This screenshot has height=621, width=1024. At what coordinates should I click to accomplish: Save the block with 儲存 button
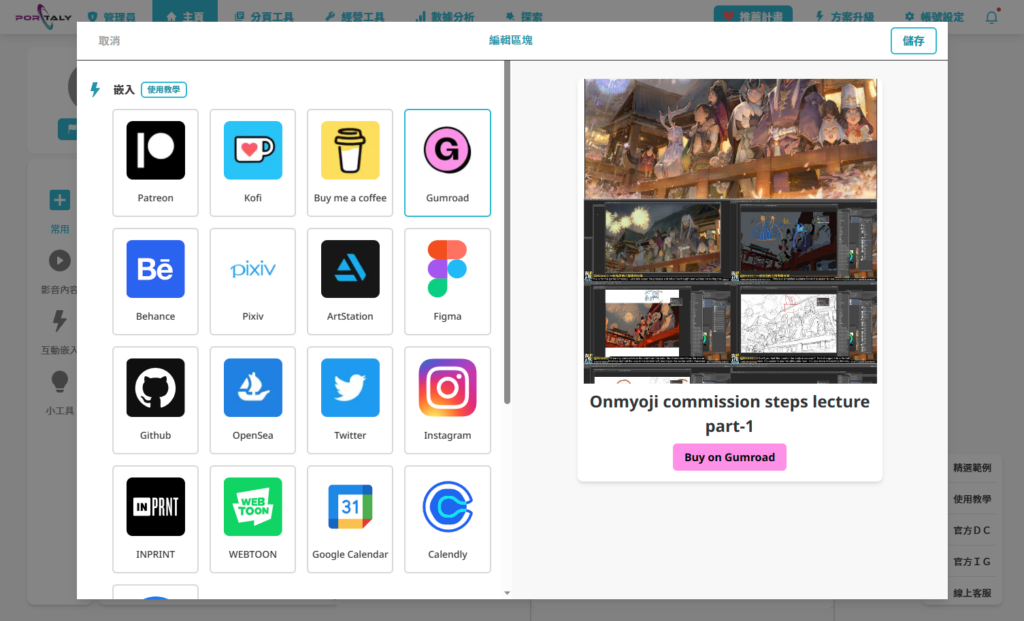913,40
